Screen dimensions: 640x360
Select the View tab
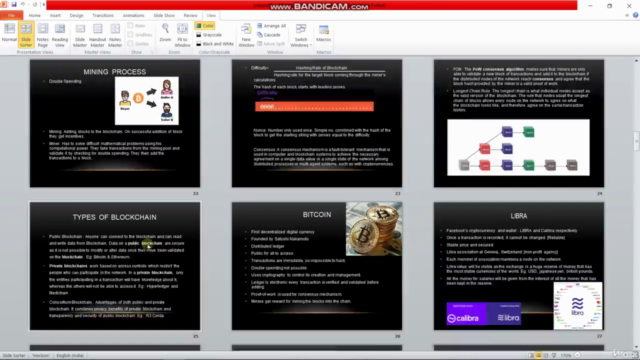pos(211,16)
